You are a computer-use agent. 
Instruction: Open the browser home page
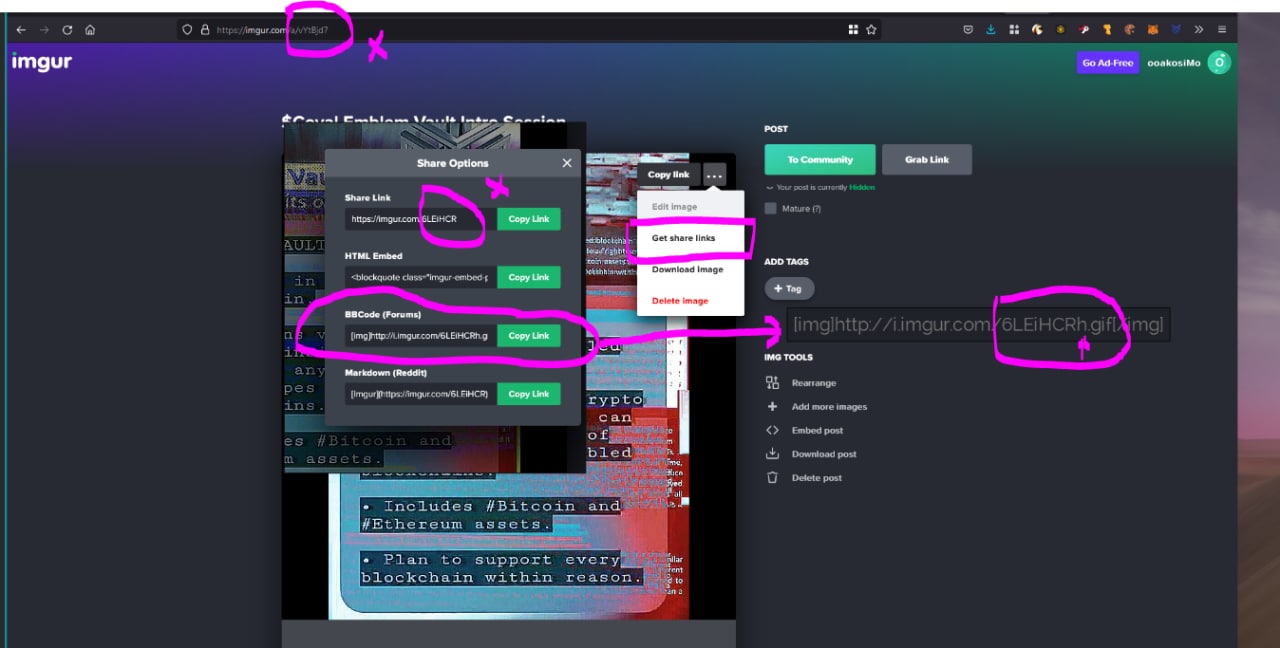(x=90, y=30)
